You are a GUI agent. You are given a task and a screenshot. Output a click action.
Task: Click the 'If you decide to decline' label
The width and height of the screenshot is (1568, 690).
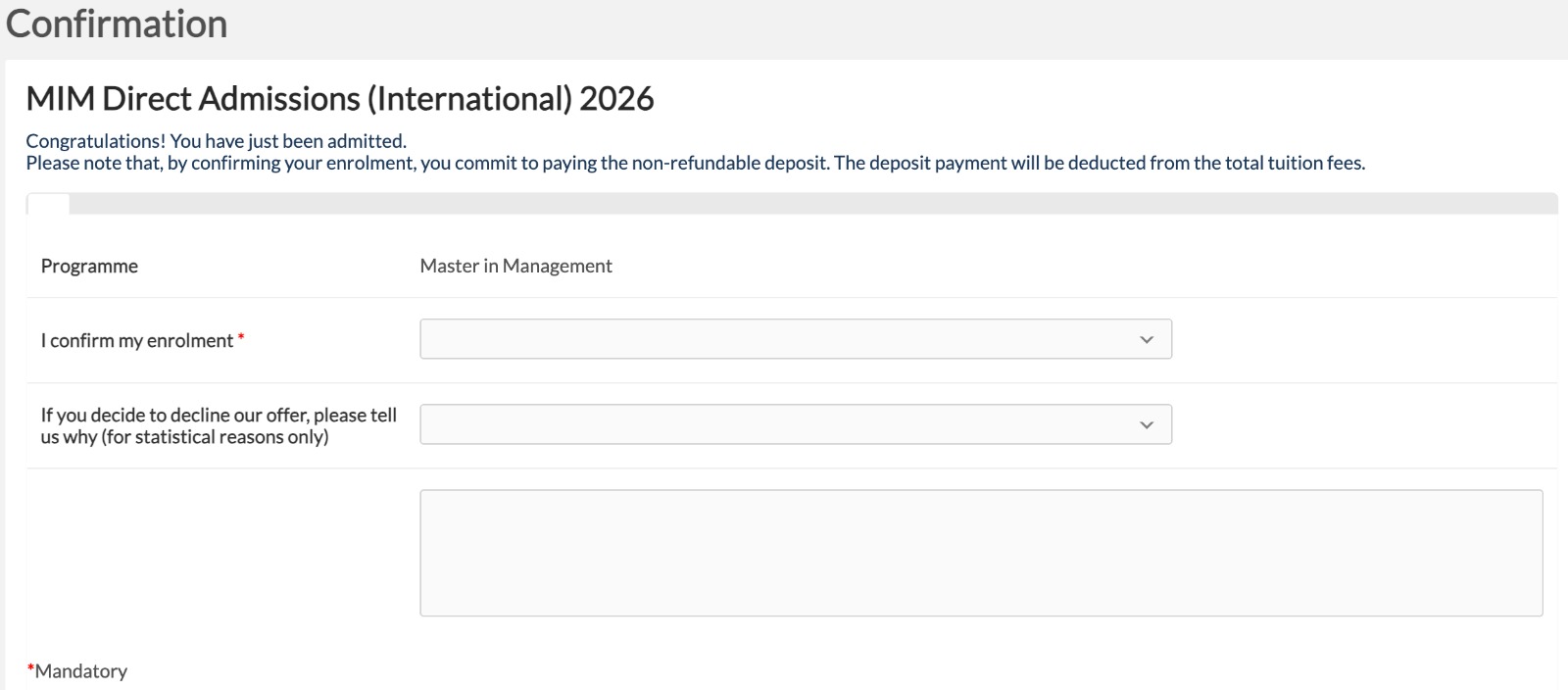pos(219,416)
